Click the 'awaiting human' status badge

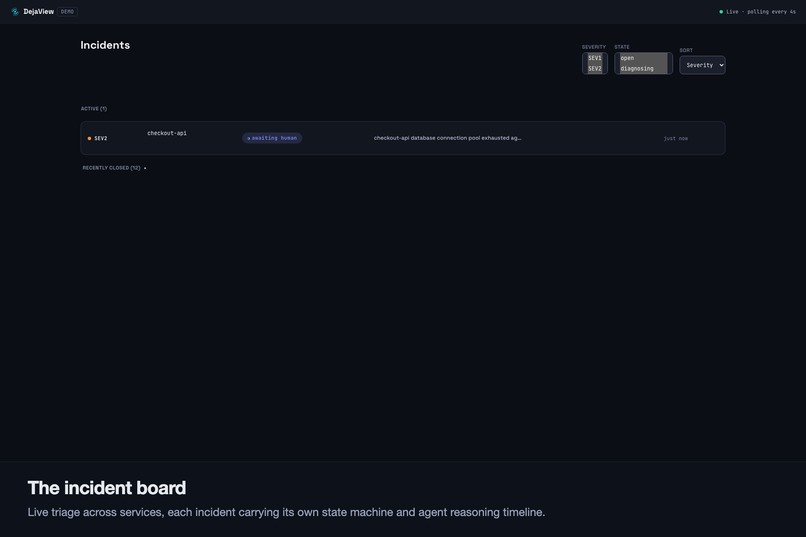272,138
